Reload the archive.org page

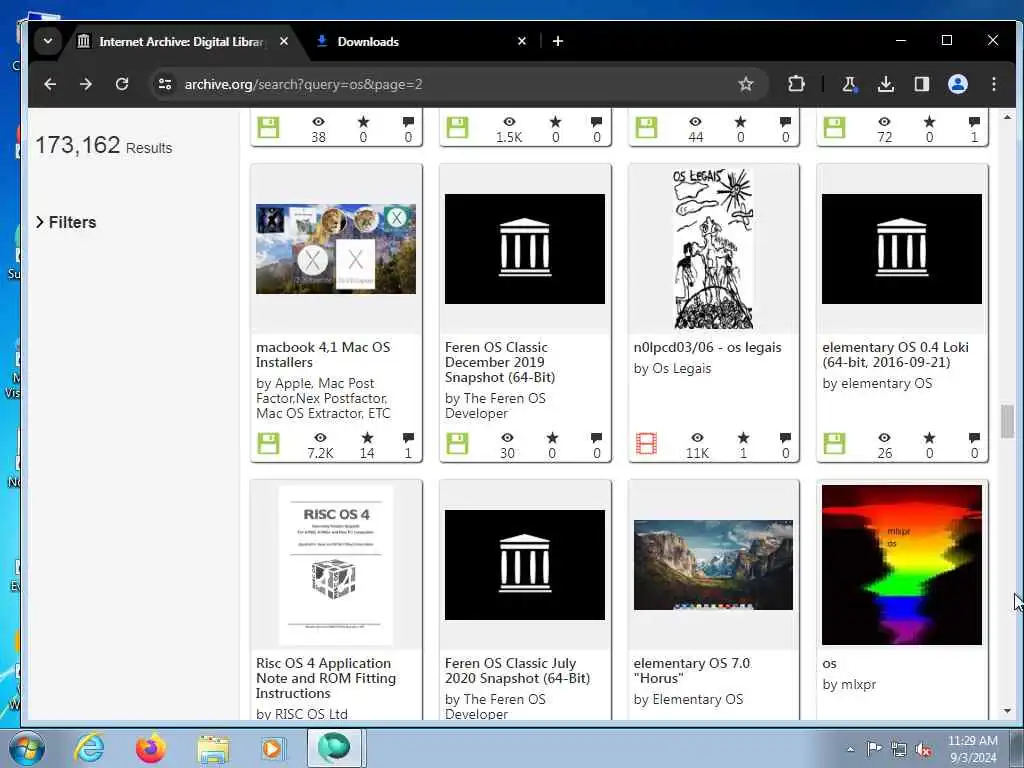click(122, 84)
